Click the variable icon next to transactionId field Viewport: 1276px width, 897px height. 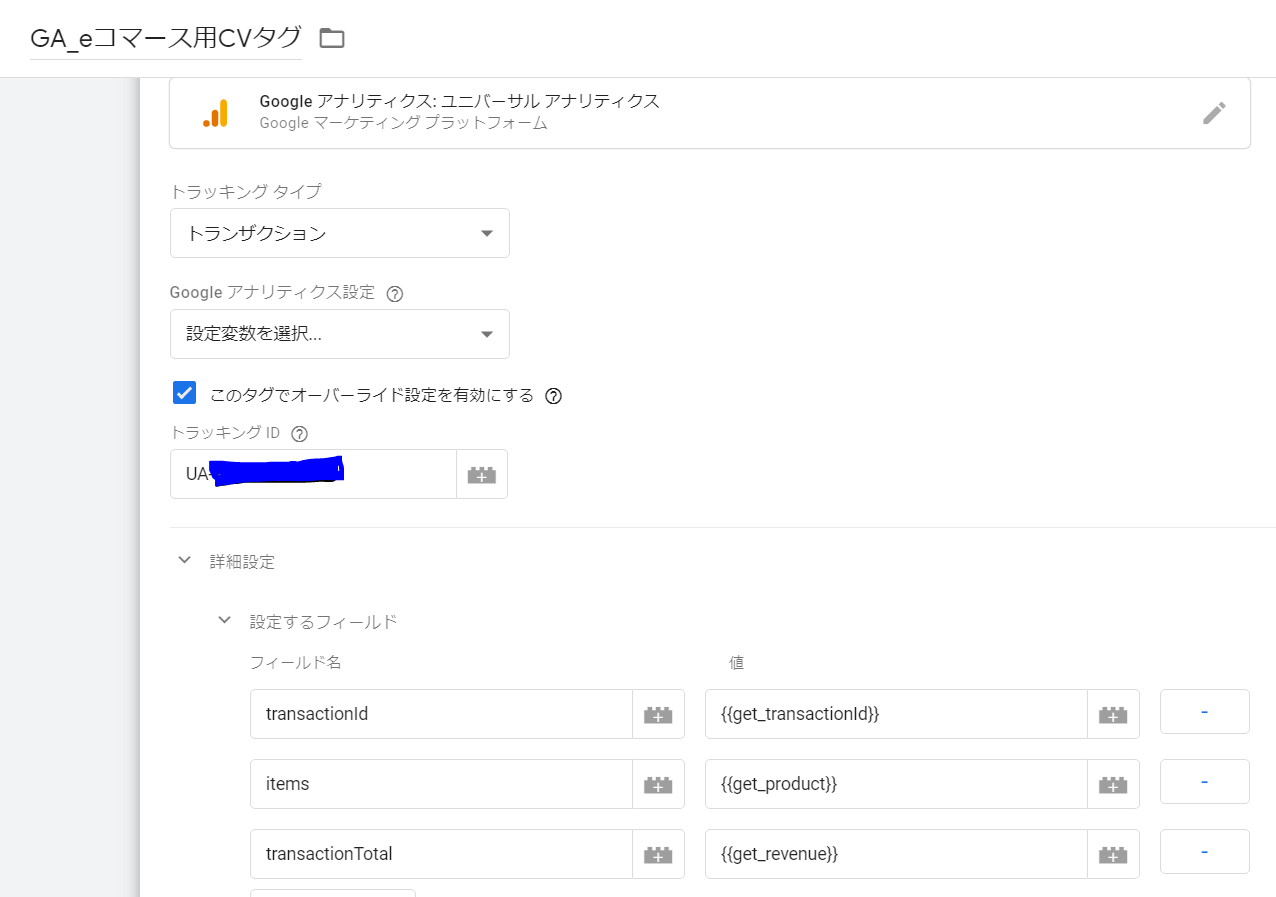click(x=658, y=713)
